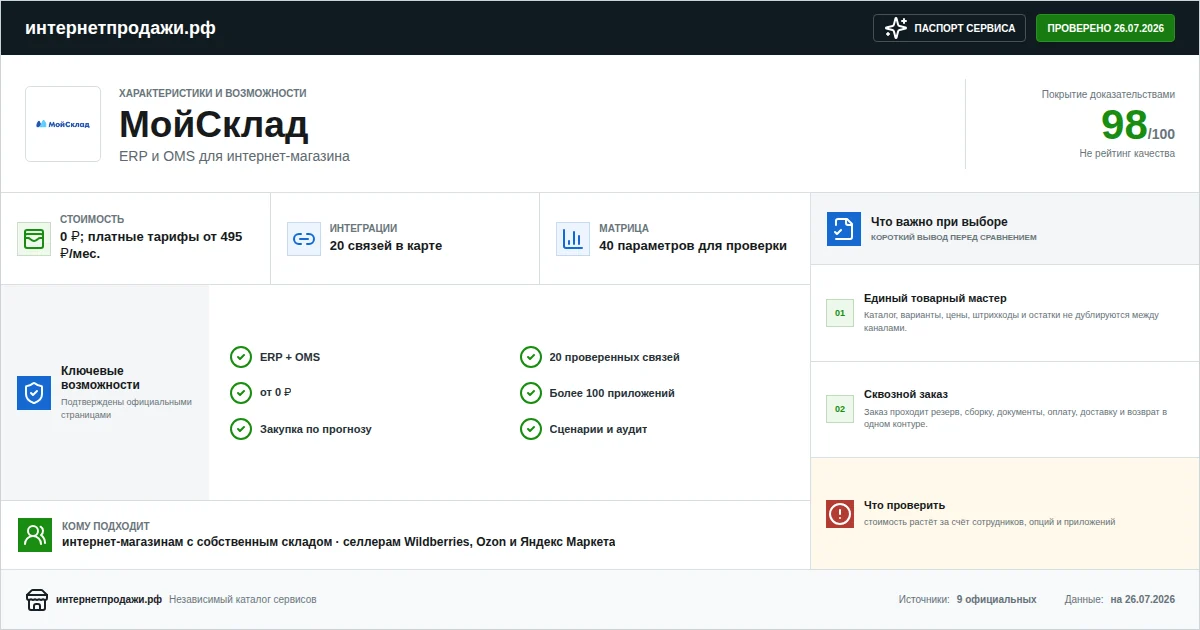Click the Характеристики и возможности label

[213, 93]
